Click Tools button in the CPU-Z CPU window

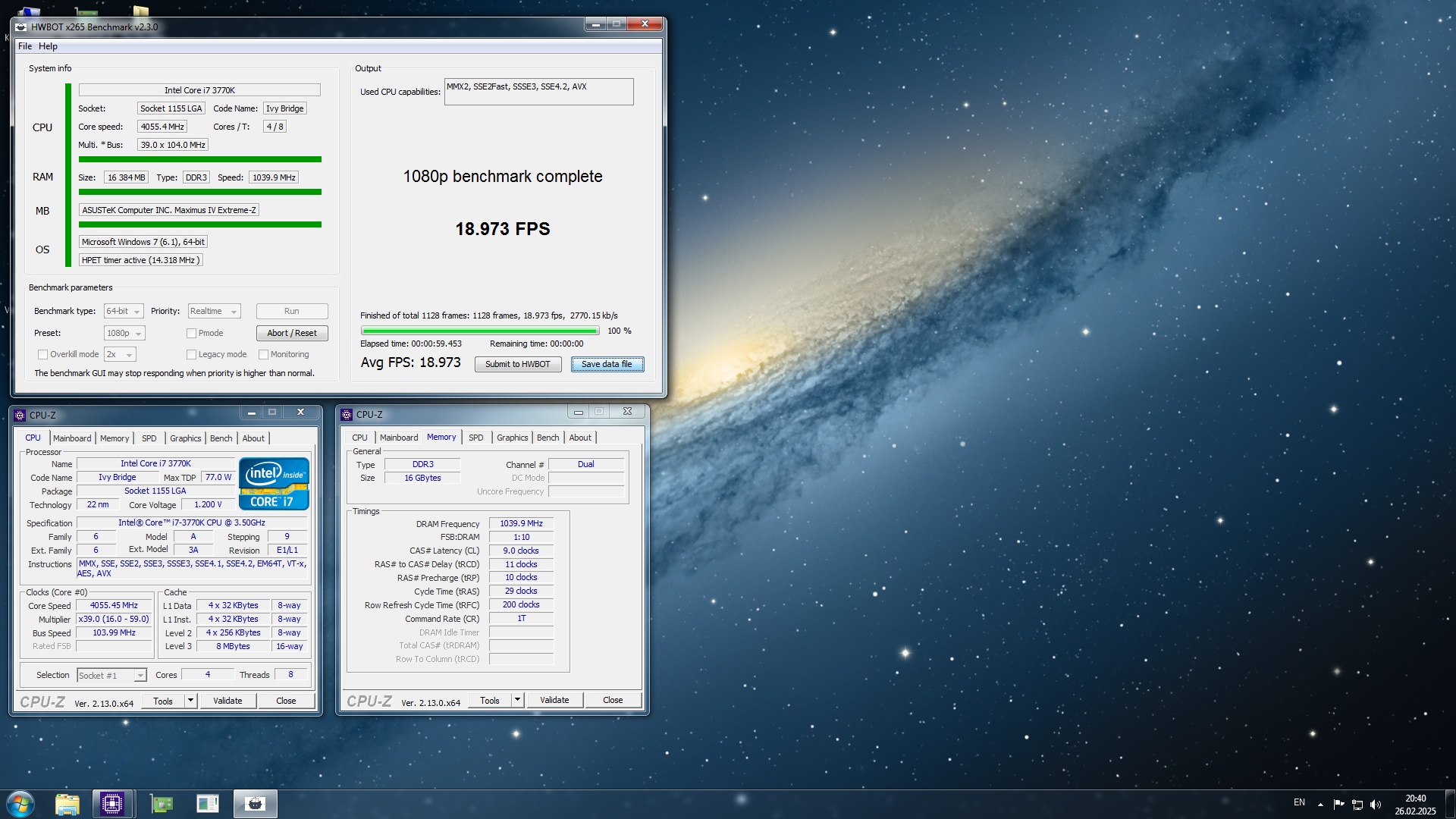[x=163, y=701]
